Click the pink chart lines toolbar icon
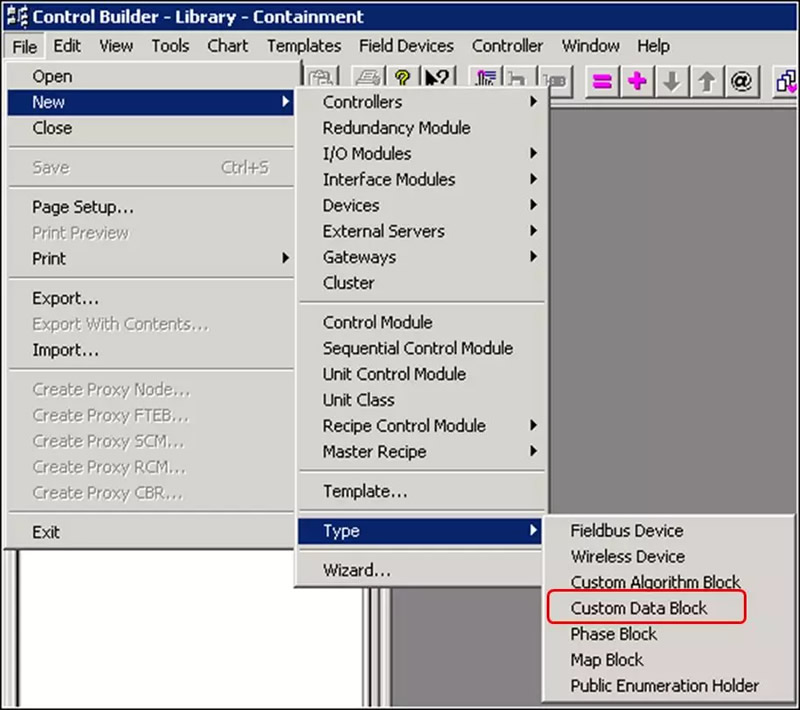The width and height of the screenshot is (800, 710). click(x=485, y=79)
